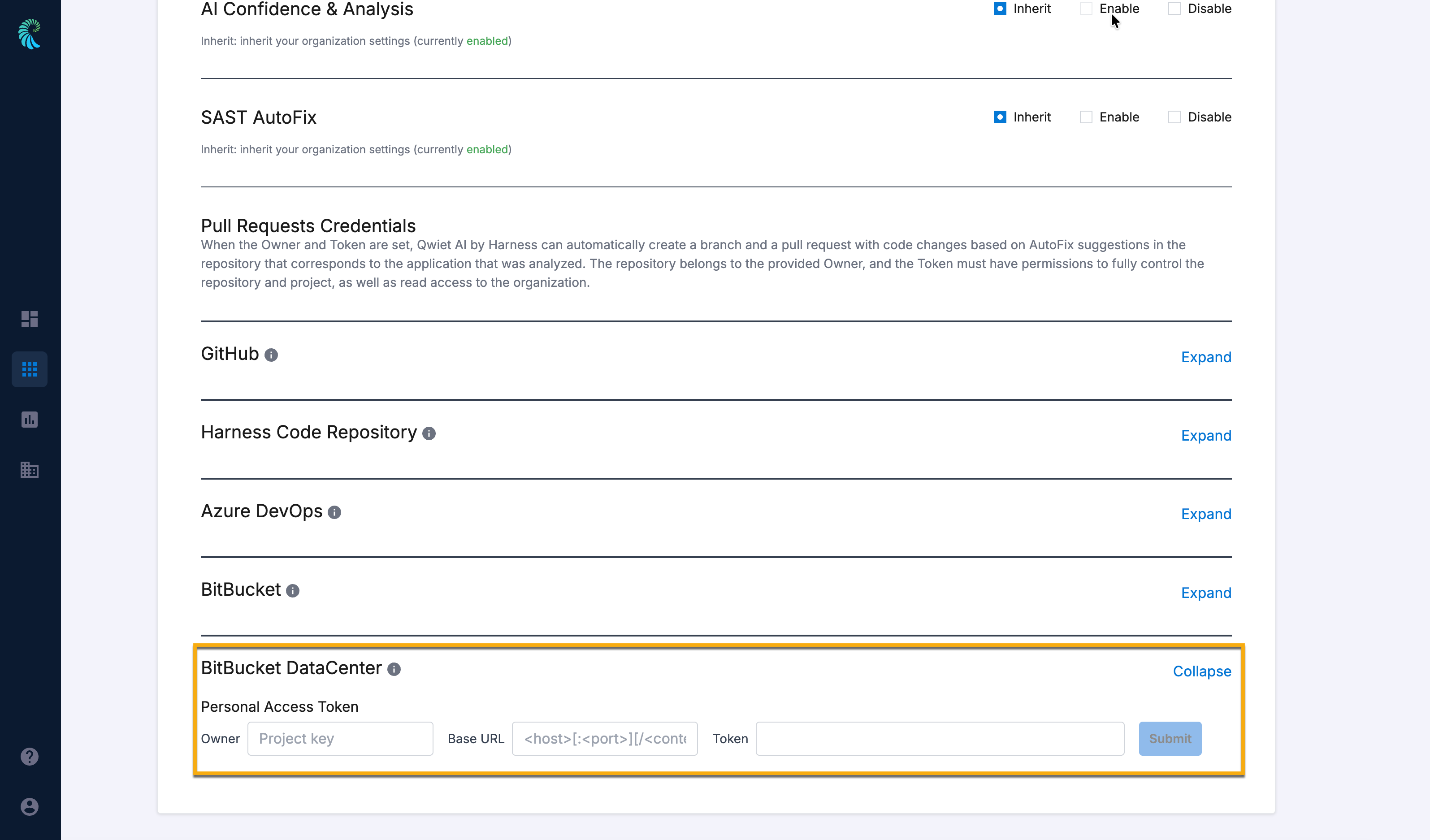Select Inherit for SAST AutoFix

[x=1000, y=117]
